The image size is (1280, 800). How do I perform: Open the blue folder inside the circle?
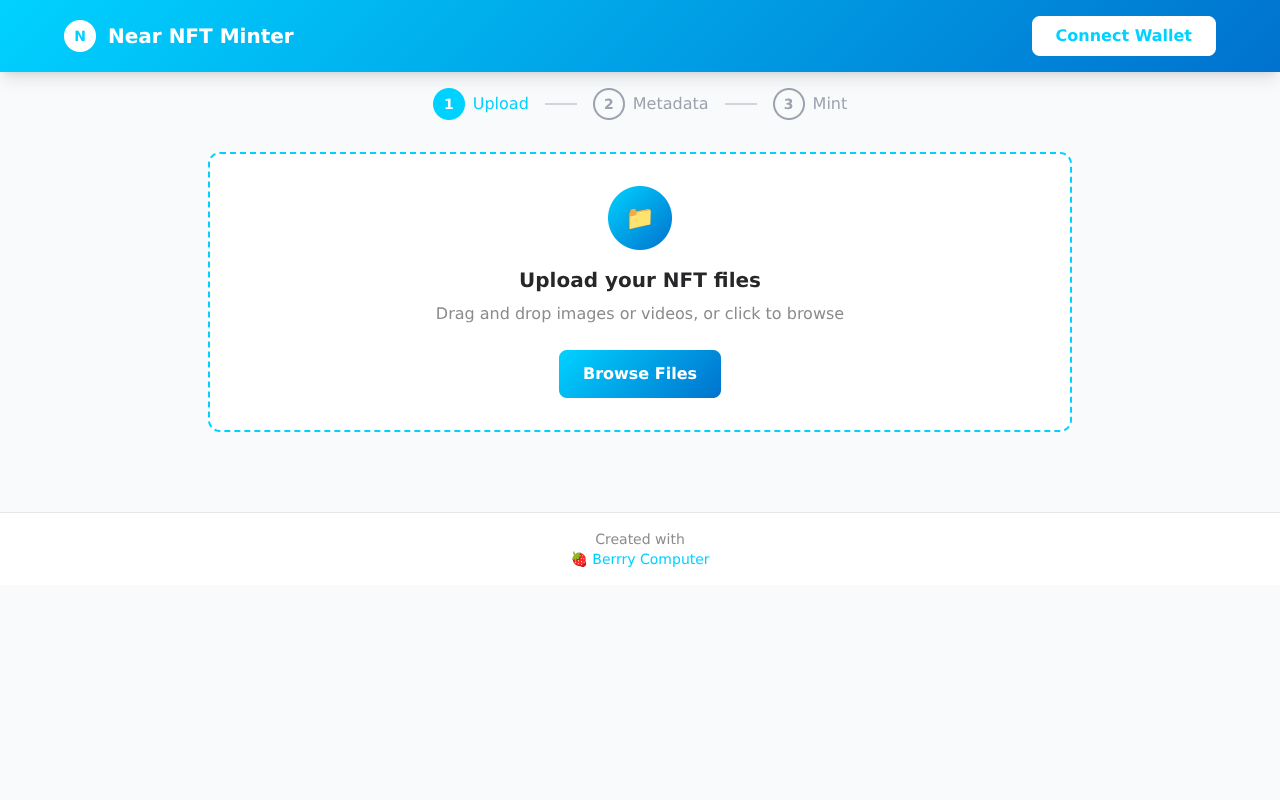pos(640,218)
